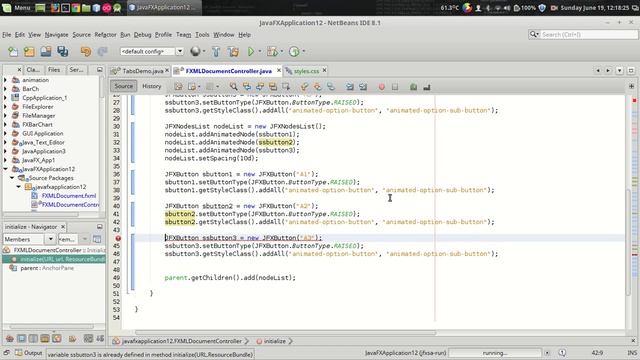Click the Shift Line Left icon
This screenshot has width=640, height=360.
point(350,87)
